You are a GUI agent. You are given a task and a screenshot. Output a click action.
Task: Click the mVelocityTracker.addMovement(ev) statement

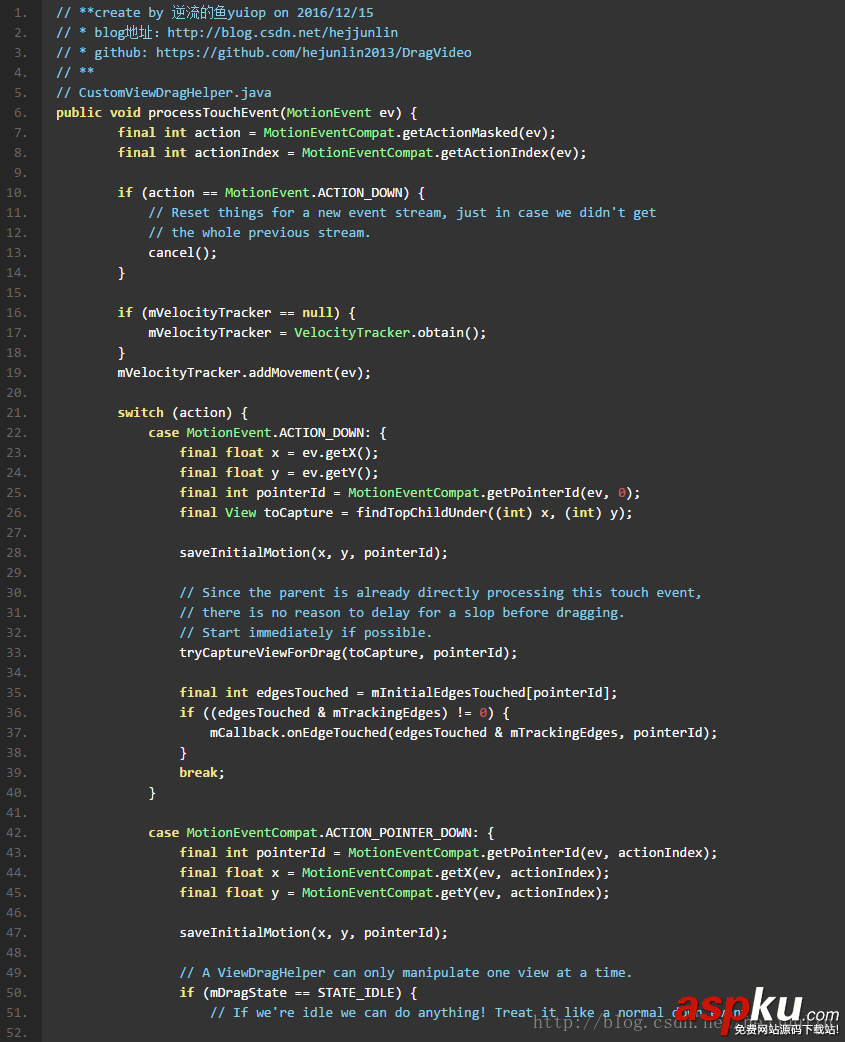point(244,372)
